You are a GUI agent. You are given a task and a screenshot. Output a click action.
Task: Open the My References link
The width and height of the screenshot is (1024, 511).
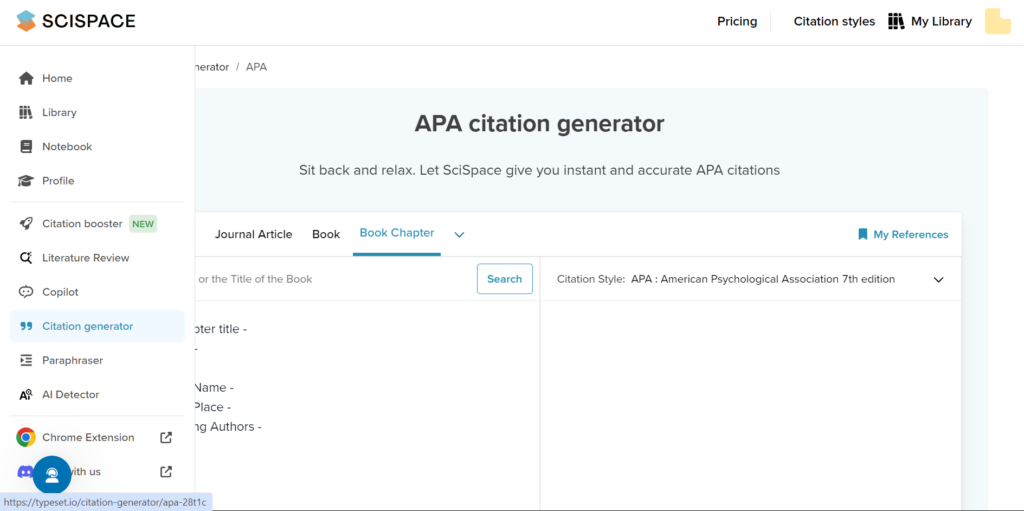[x=903, y=234]
